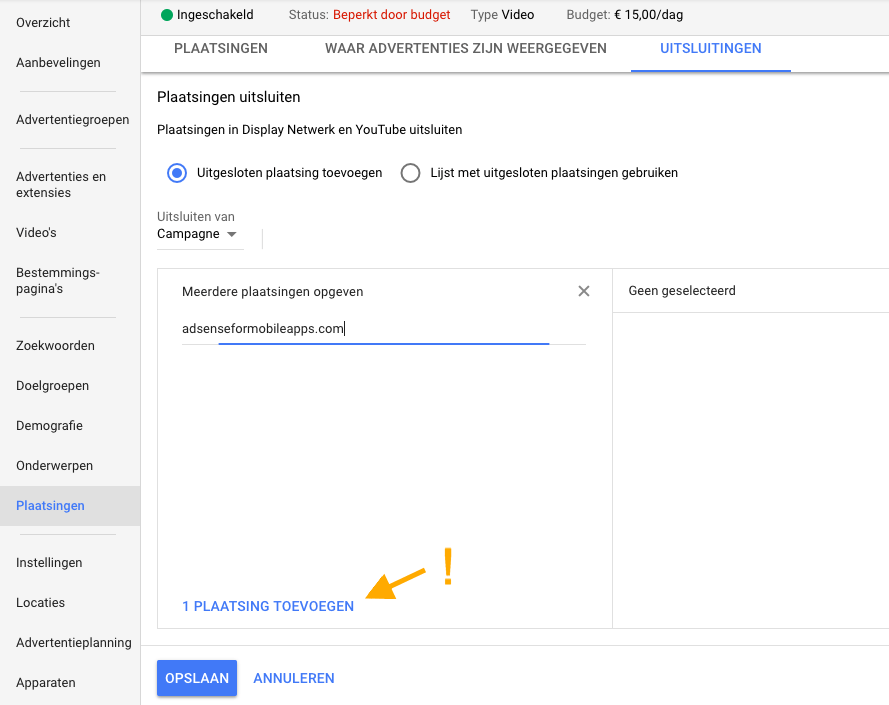Choose Lijst met uitgesloten plaatsingen gebruiken
Image resolution: width=889 pixels, height=705 pixels.
pyautogui.click(x=410, y=173)
